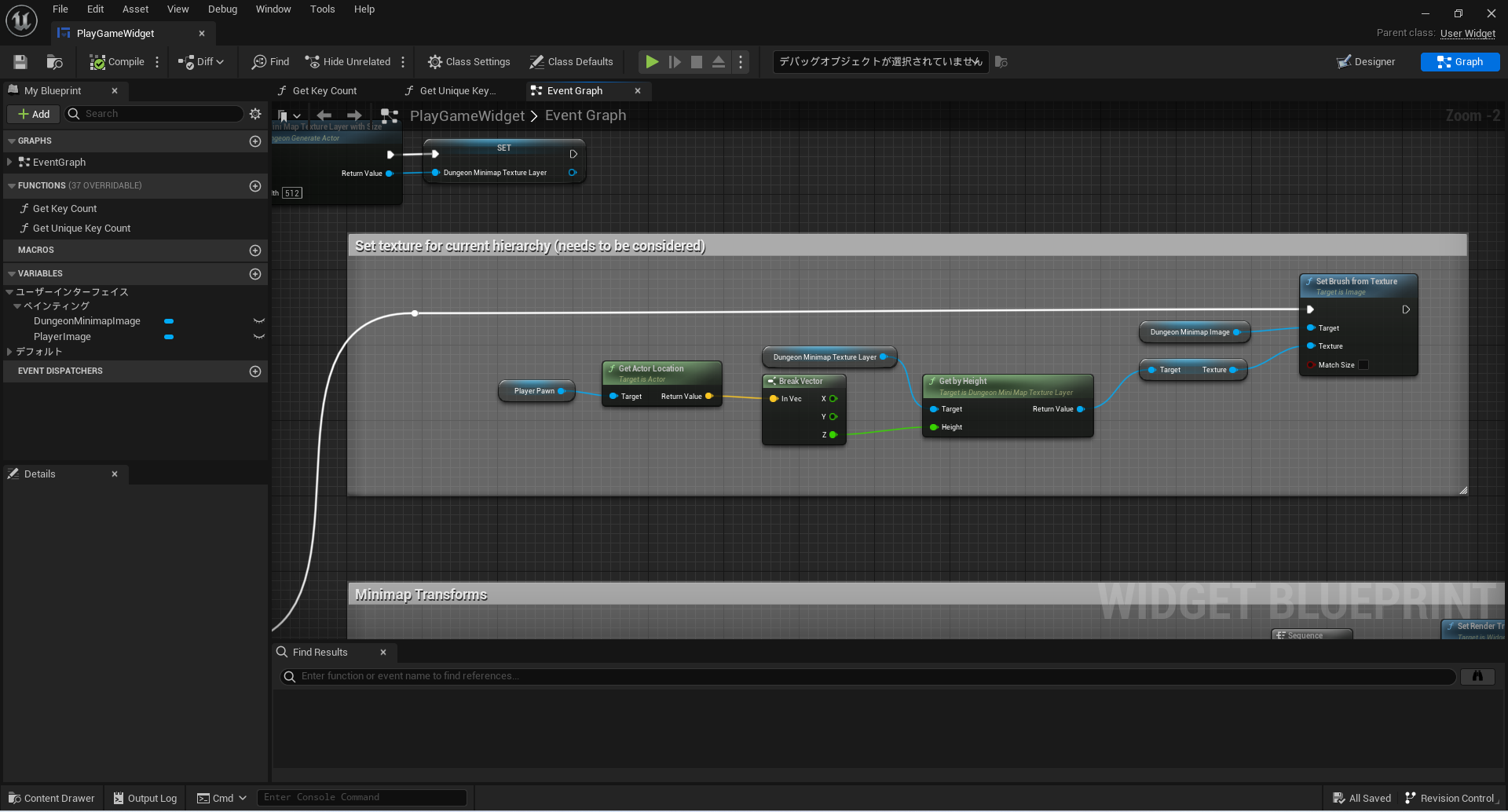Click debug object browse icon

coord(1001,62)
